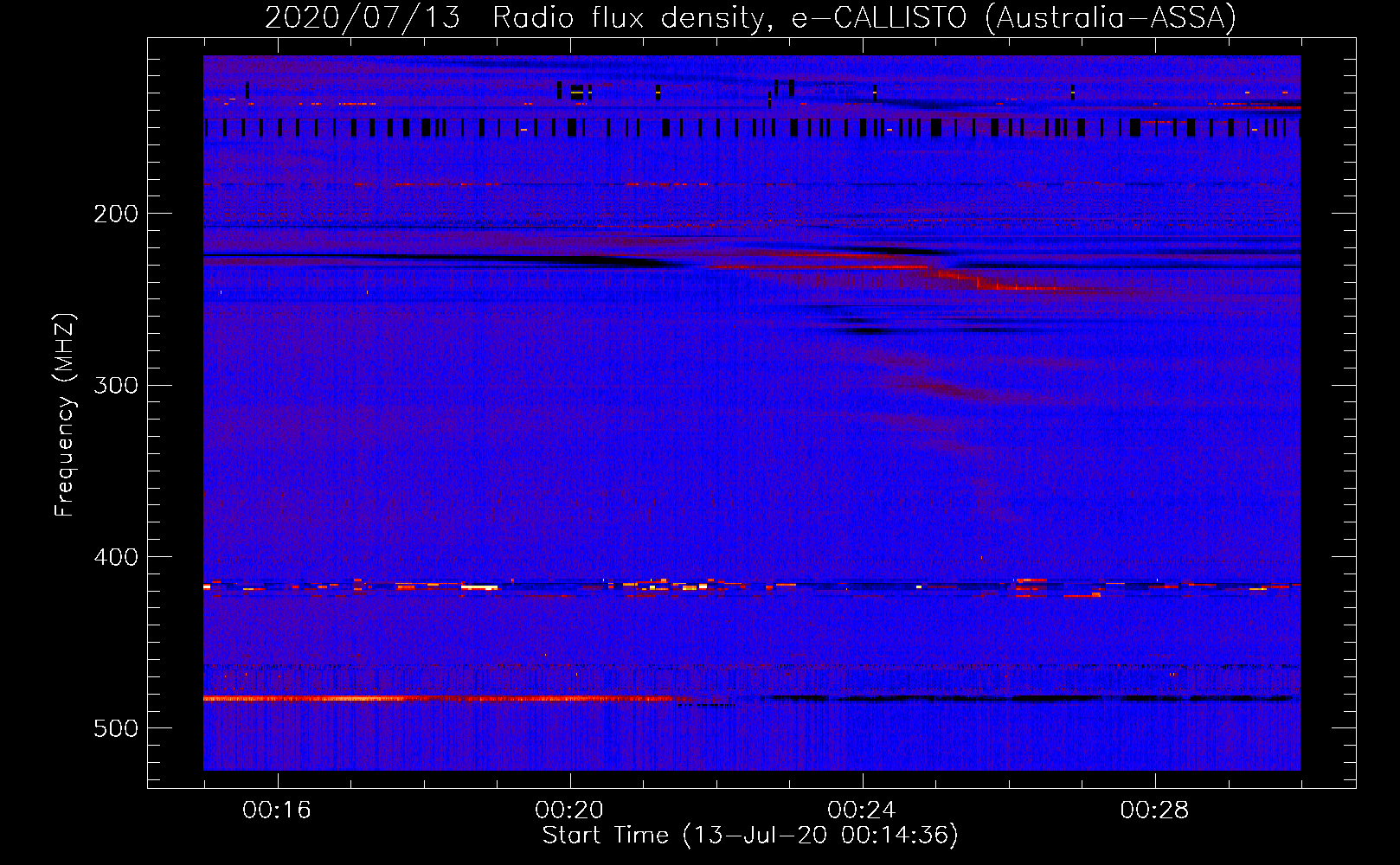Select the 500 frequency tick label

[x=116, y=728]
